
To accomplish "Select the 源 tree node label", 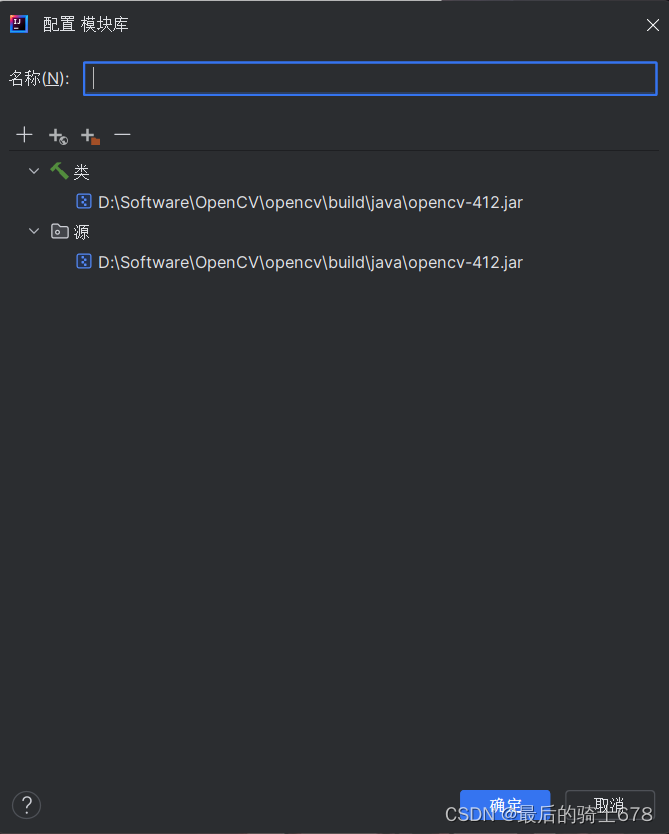I will pos(81,231).
